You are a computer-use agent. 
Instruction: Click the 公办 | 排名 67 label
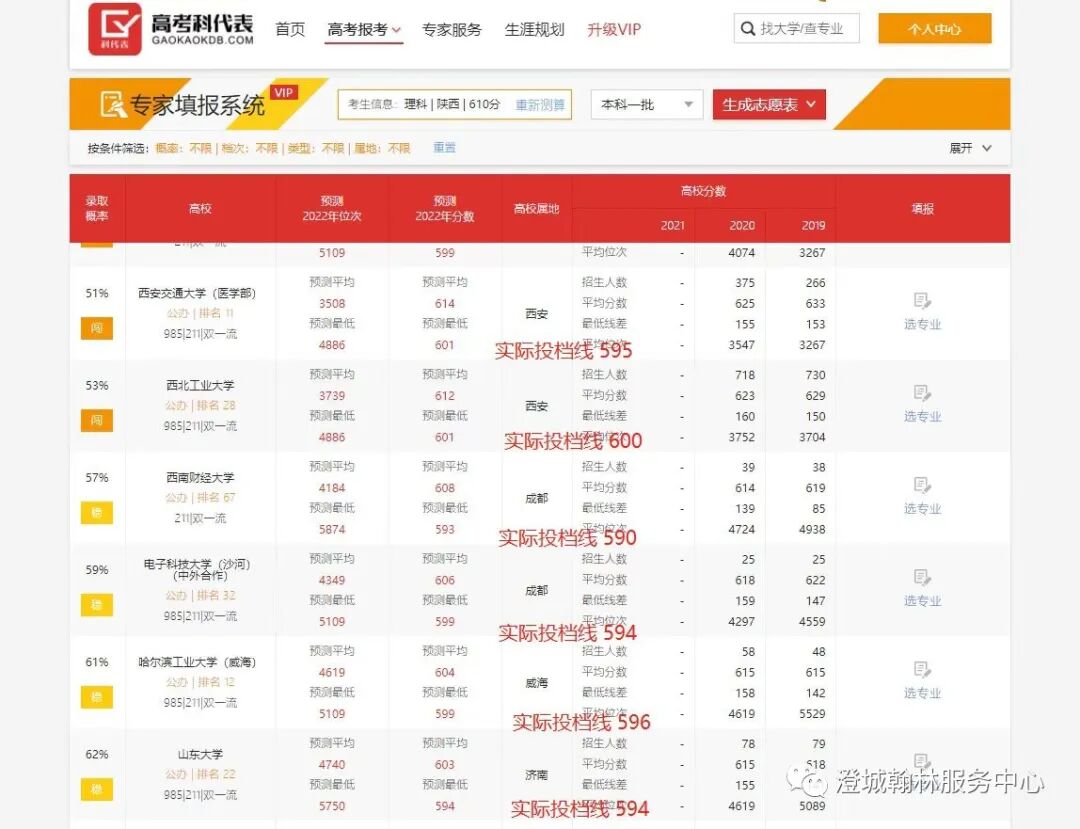[200, 498]
